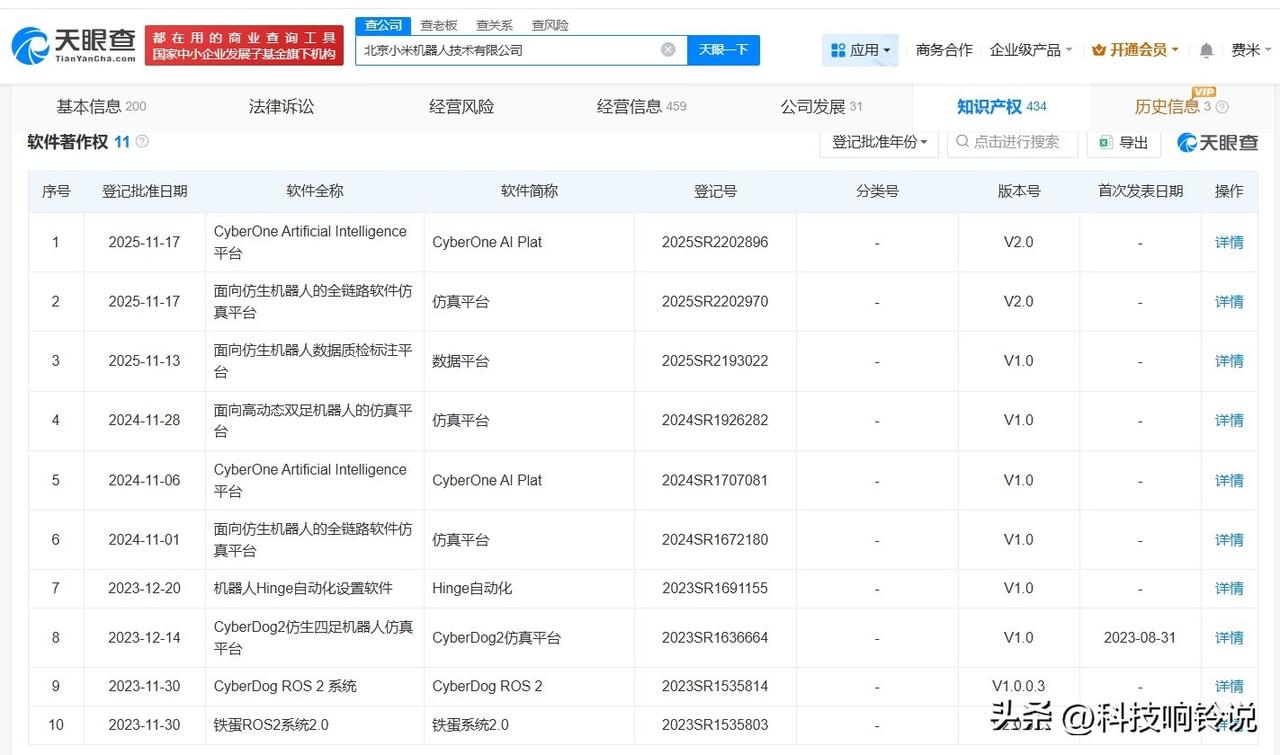This screenshot has height=755, width=1280.
Task: Open the 历史信息 VIP tab
Action: click(1181, 107)
